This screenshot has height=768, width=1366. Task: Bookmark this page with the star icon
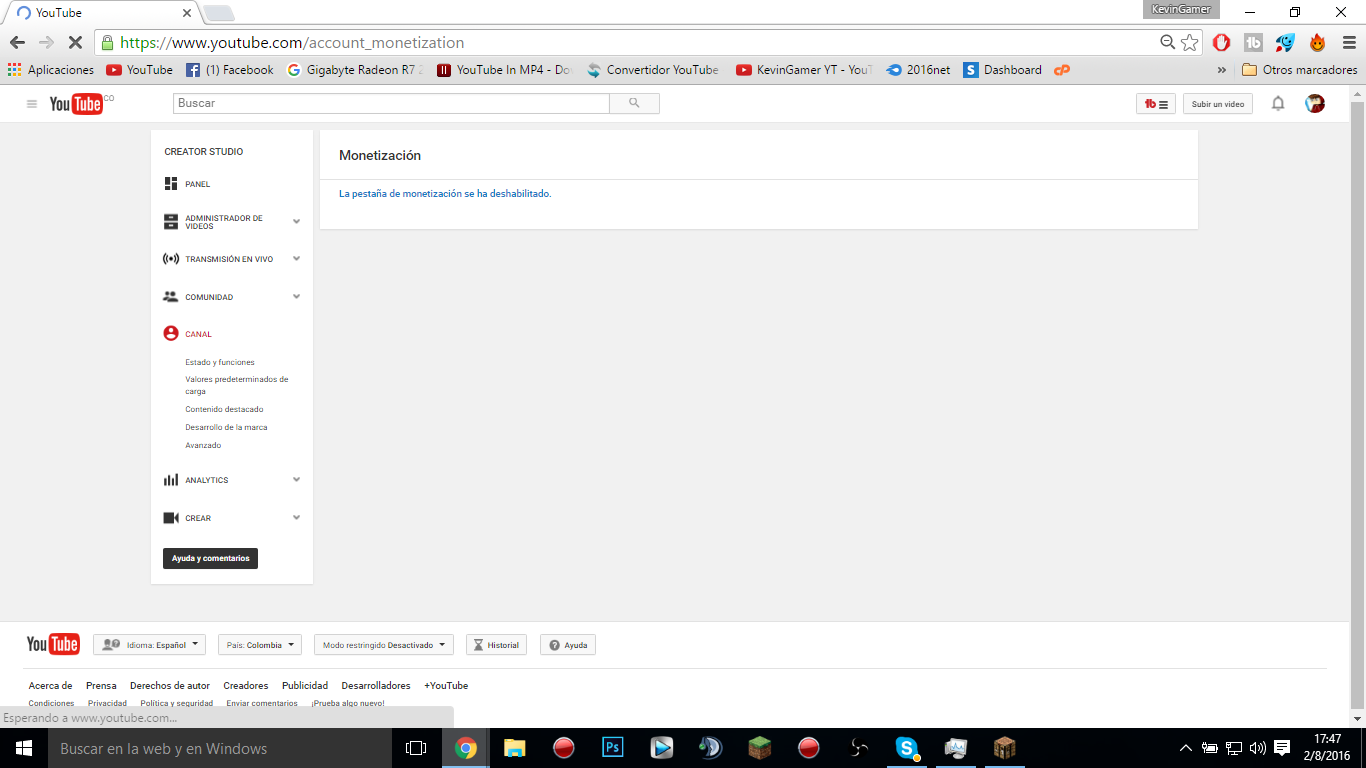point(1189,43)
